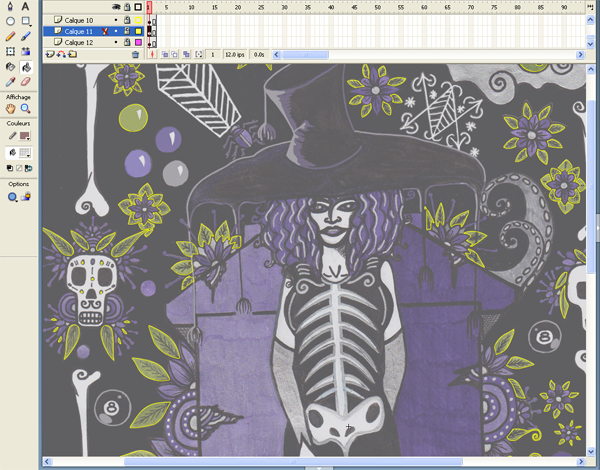Select the Calque 10 layer

pos(80,19)
